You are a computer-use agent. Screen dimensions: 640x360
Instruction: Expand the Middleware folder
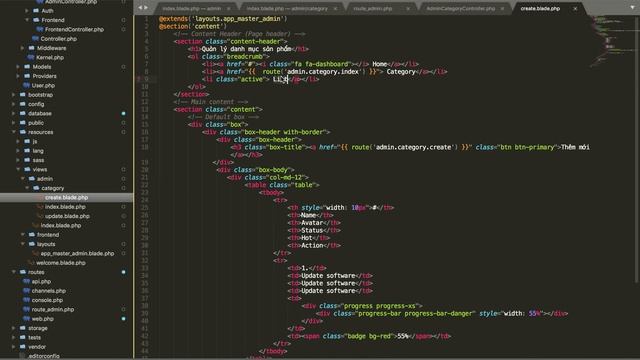[x=22, y=48]
